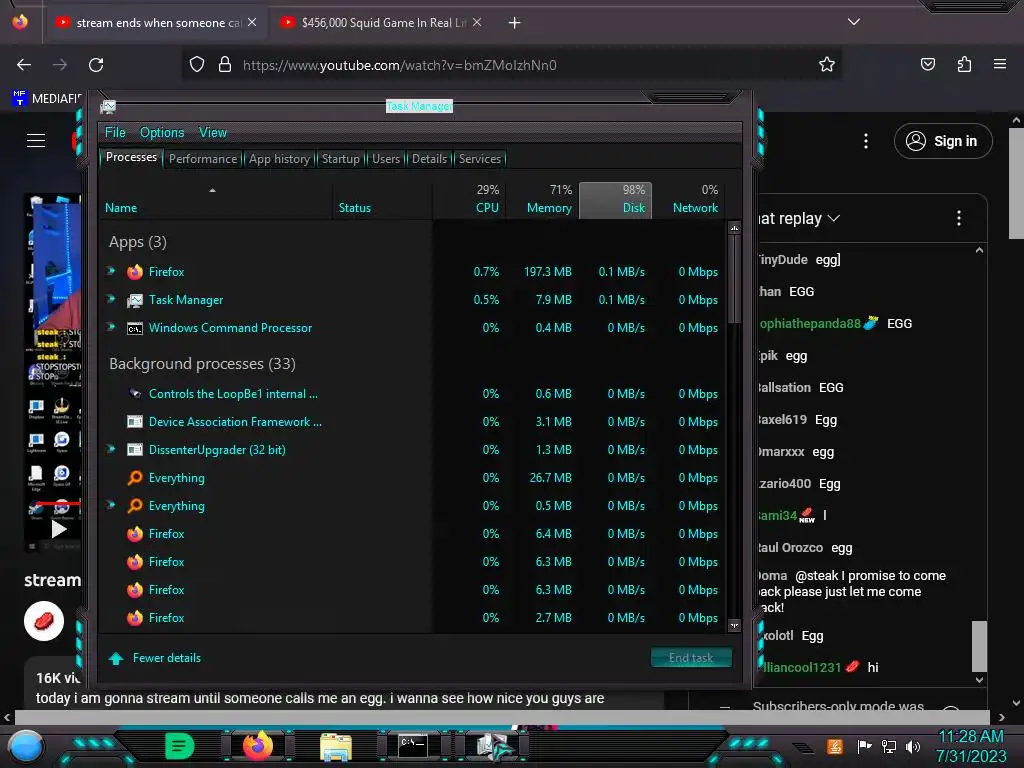Viewport: 1024px width, 768px height.
Task: Expand the DissenterUpgrader (32 bit) process
Action: tap(112, 449)
